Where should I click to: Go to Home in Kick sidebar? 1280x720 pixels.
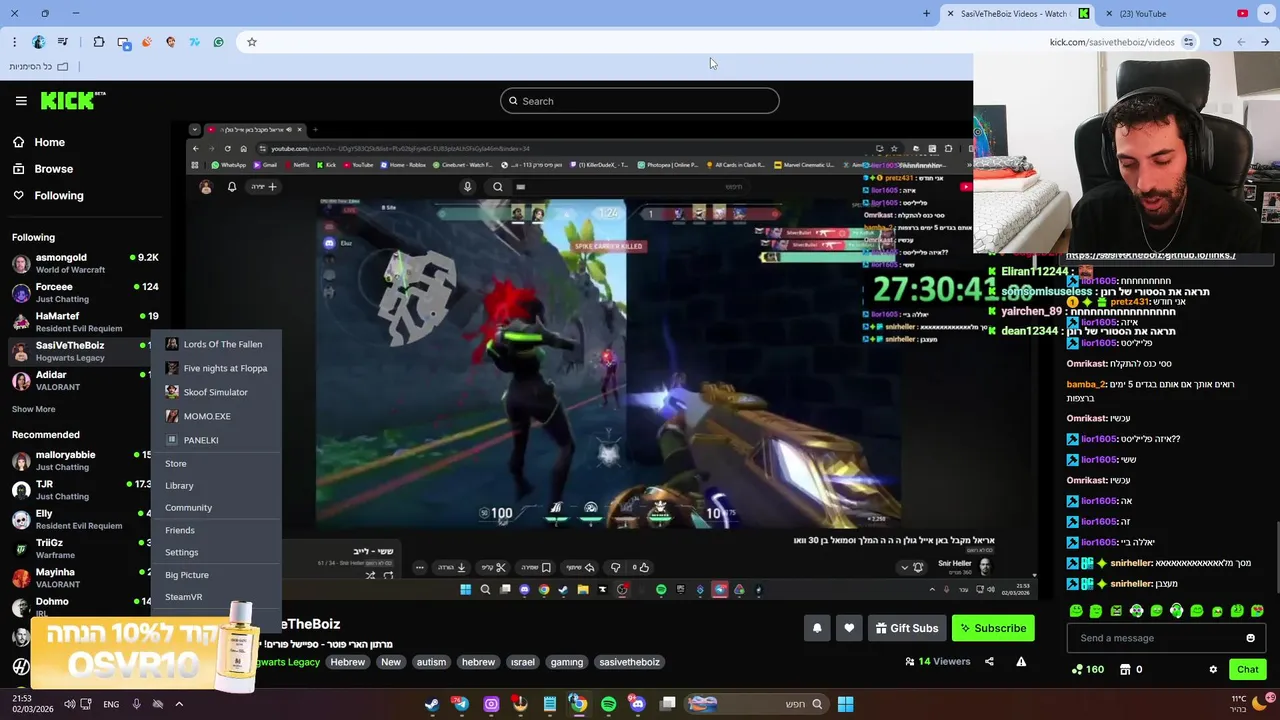(38, 142)
